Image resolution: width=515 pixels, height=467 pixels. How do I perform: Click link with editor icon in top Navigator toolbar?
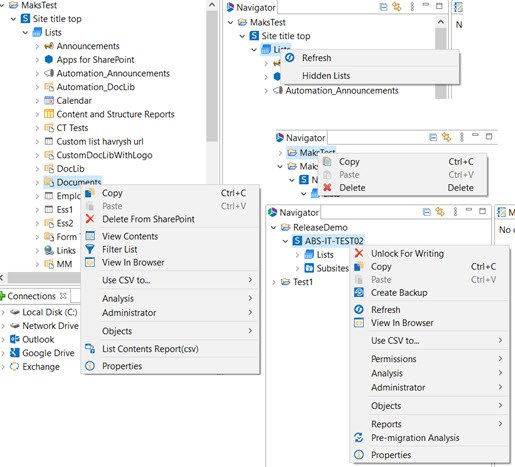tap(397, 6)
